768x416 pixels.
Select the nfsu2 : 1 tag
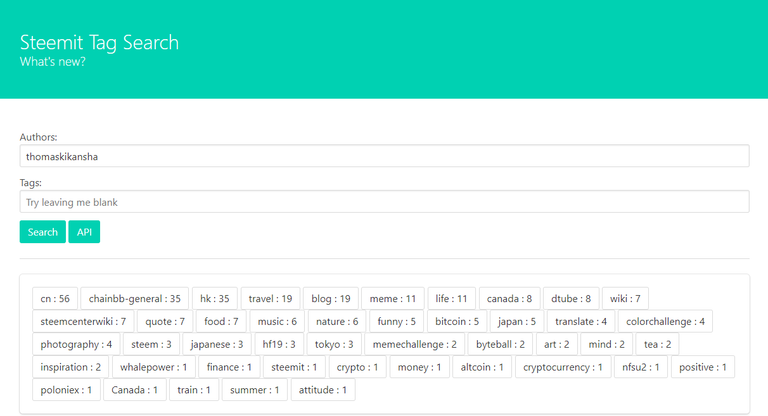coord(641,367)
